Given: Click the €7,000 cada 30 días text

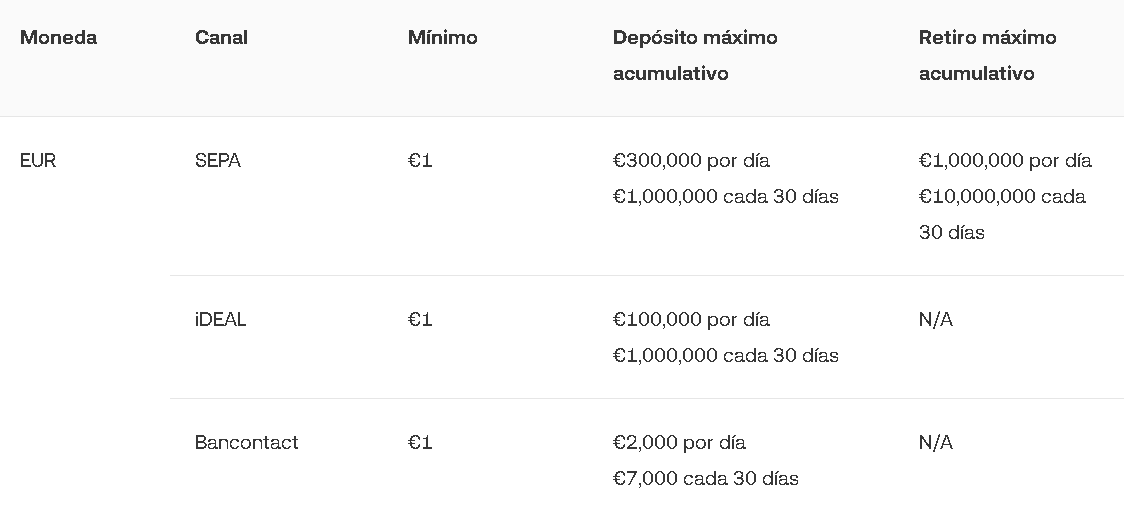Looking at the screenshot, I should (705, 479).
